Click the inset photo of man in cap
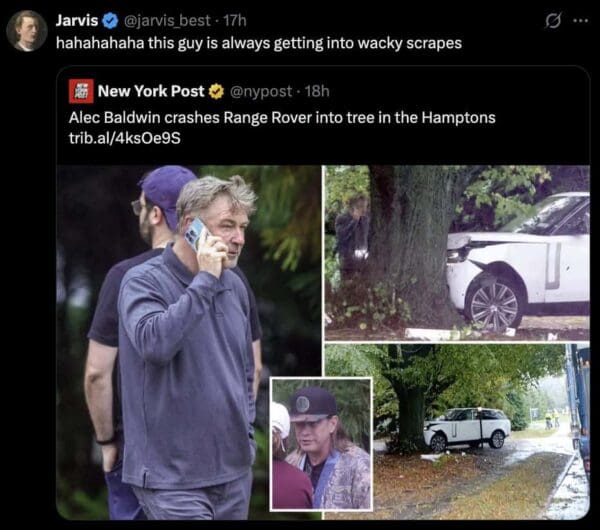 321,443
